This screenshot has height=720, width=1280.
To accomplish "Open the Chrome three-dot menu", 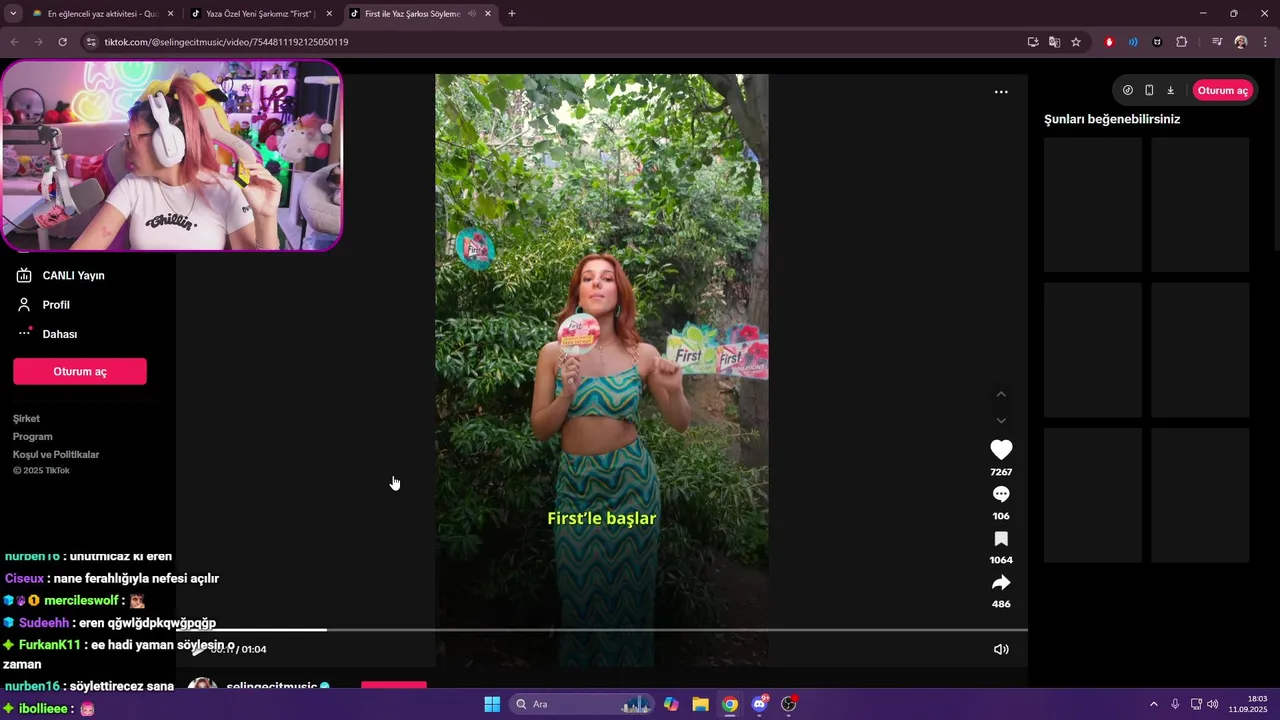I will click(1265, 42).
